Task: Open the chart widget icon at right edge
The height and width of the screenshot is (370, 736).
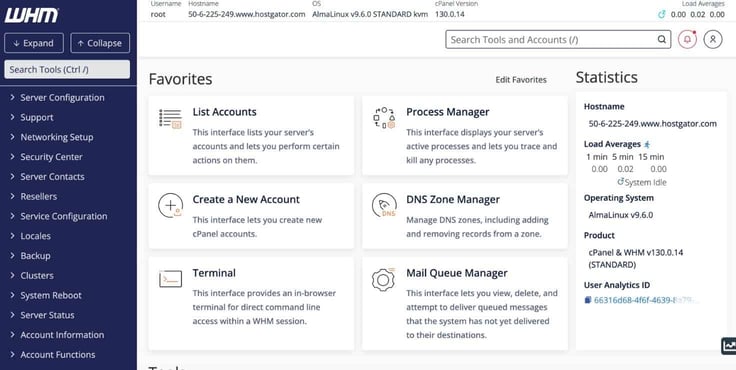Action: 728,346
